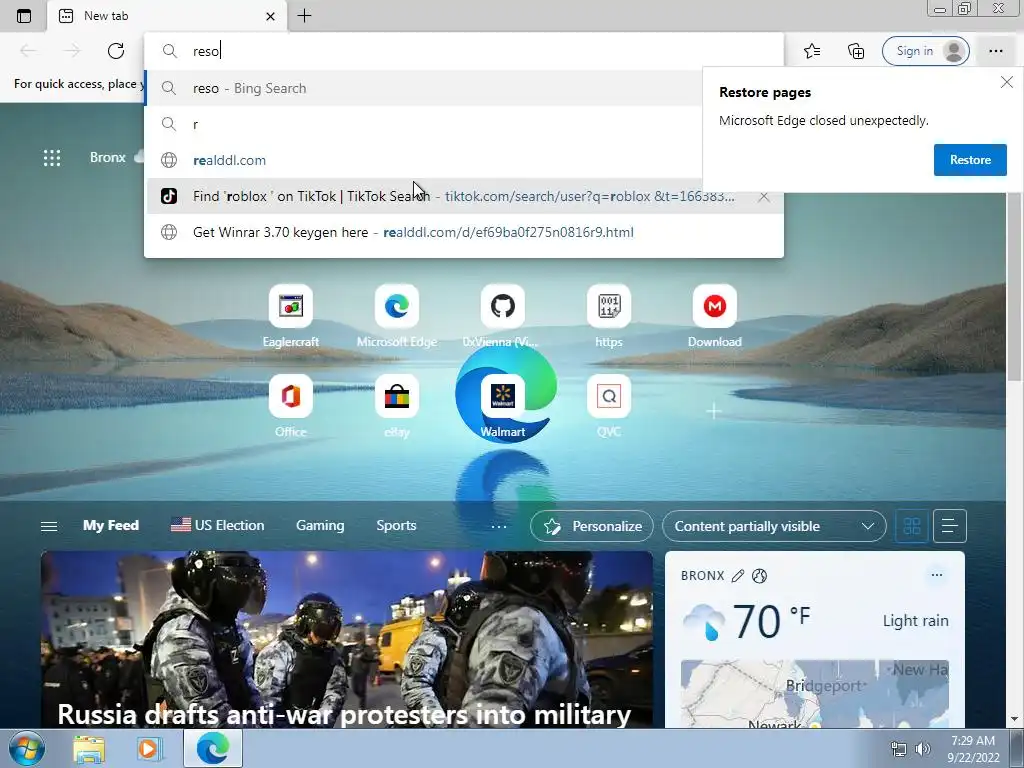Image resolution: width=1024 pixels, height=768 pixels.
Task: Open Russia drafts anti-war protesters article
Action: click(346, 639)
